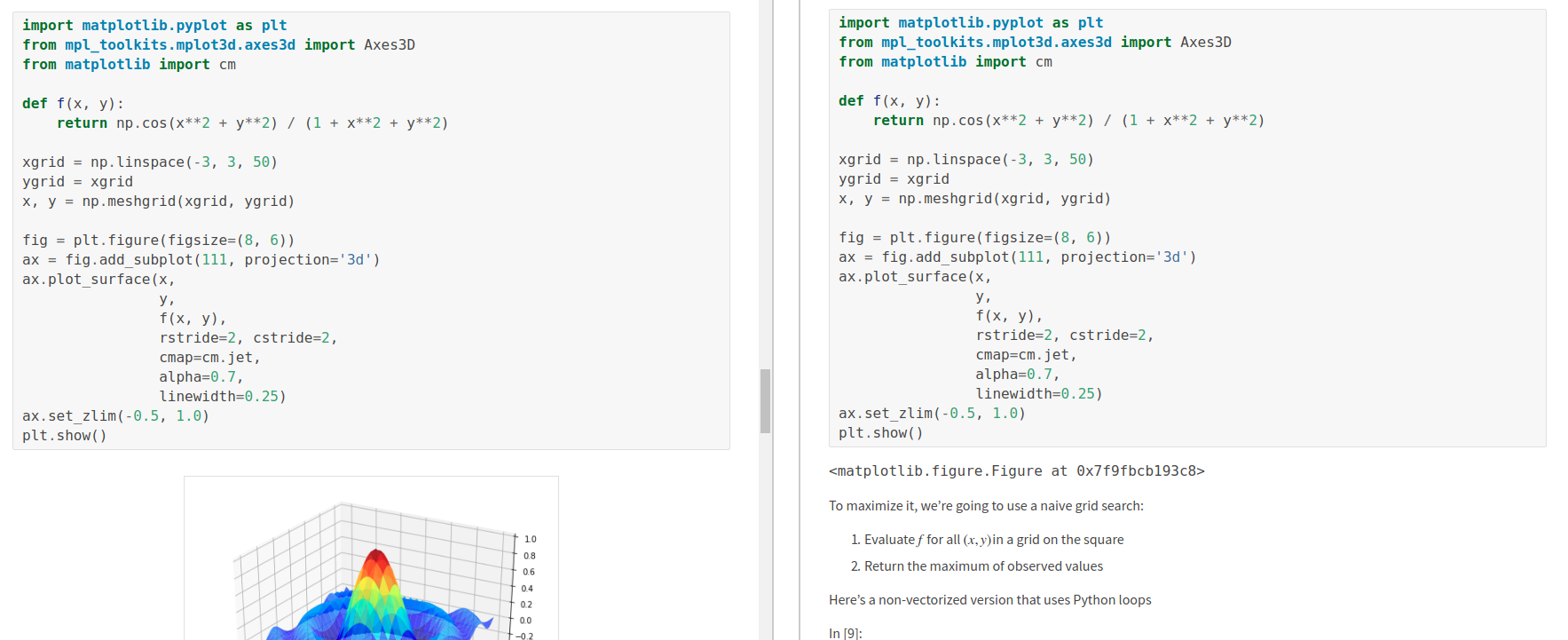This screenshot has width=1568, height=640.
Task: Click 'import matplotlib.pyplot as plt' in right cell
Action: (x=971, y=23)
